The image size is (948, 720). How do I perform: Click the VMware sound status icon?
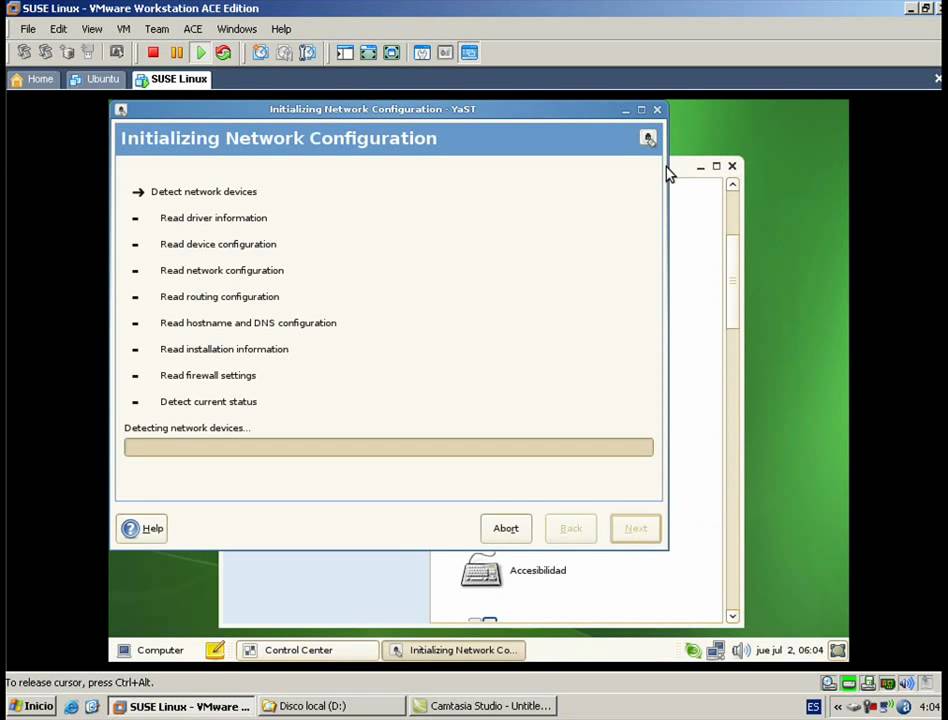point(906,683)
